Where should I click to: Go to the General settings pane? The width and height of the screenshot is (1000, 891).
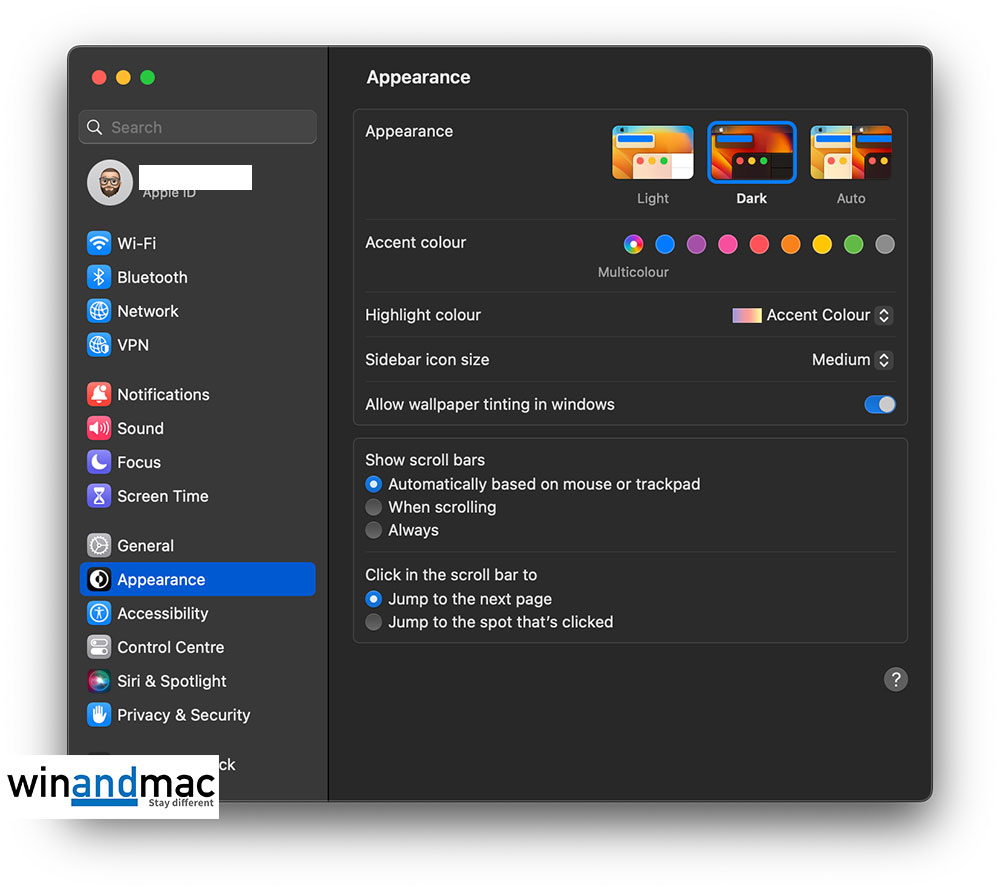click(145, 546)
